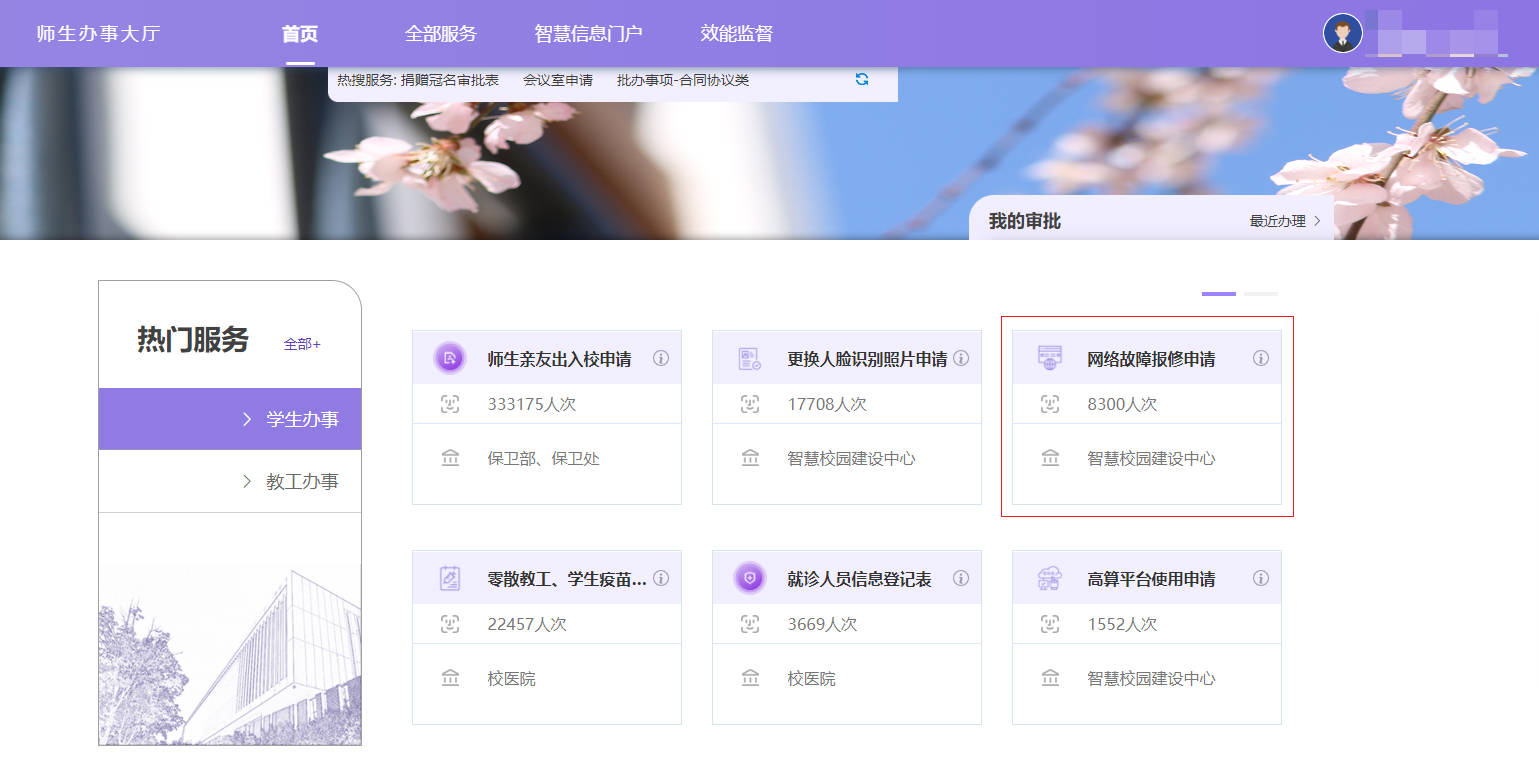Open hot search link 会议室申请

click(x=558, y=80)
